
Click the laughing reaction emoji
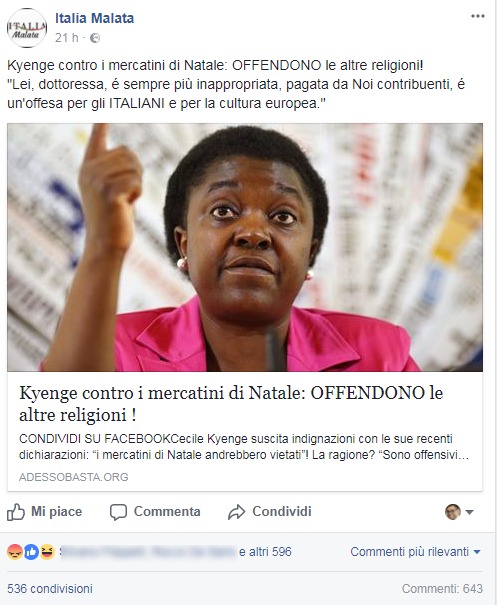pos(47,552)
